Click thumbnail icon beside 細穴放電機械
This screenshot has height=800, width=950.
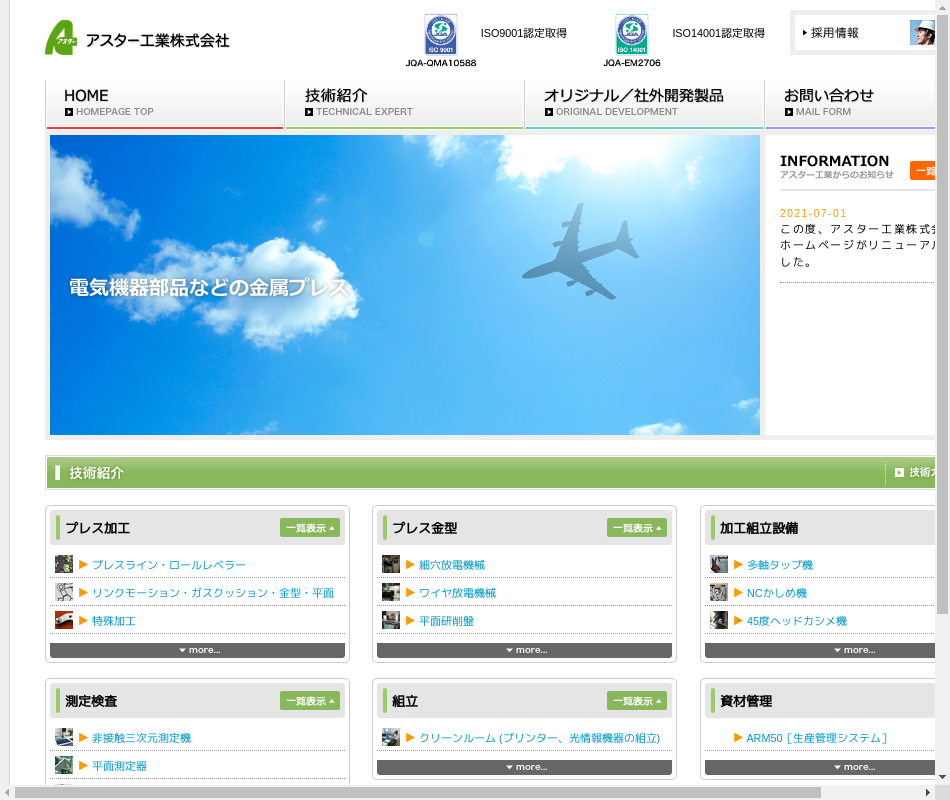click(391, 564)
